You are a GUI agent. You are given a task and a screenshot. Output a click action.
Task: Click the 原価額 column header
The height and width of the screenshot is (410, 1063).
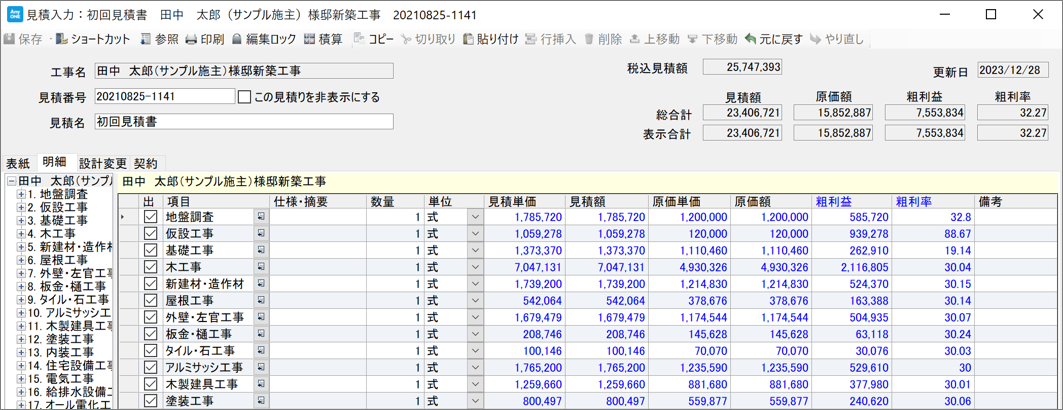(x=771, y=201)
